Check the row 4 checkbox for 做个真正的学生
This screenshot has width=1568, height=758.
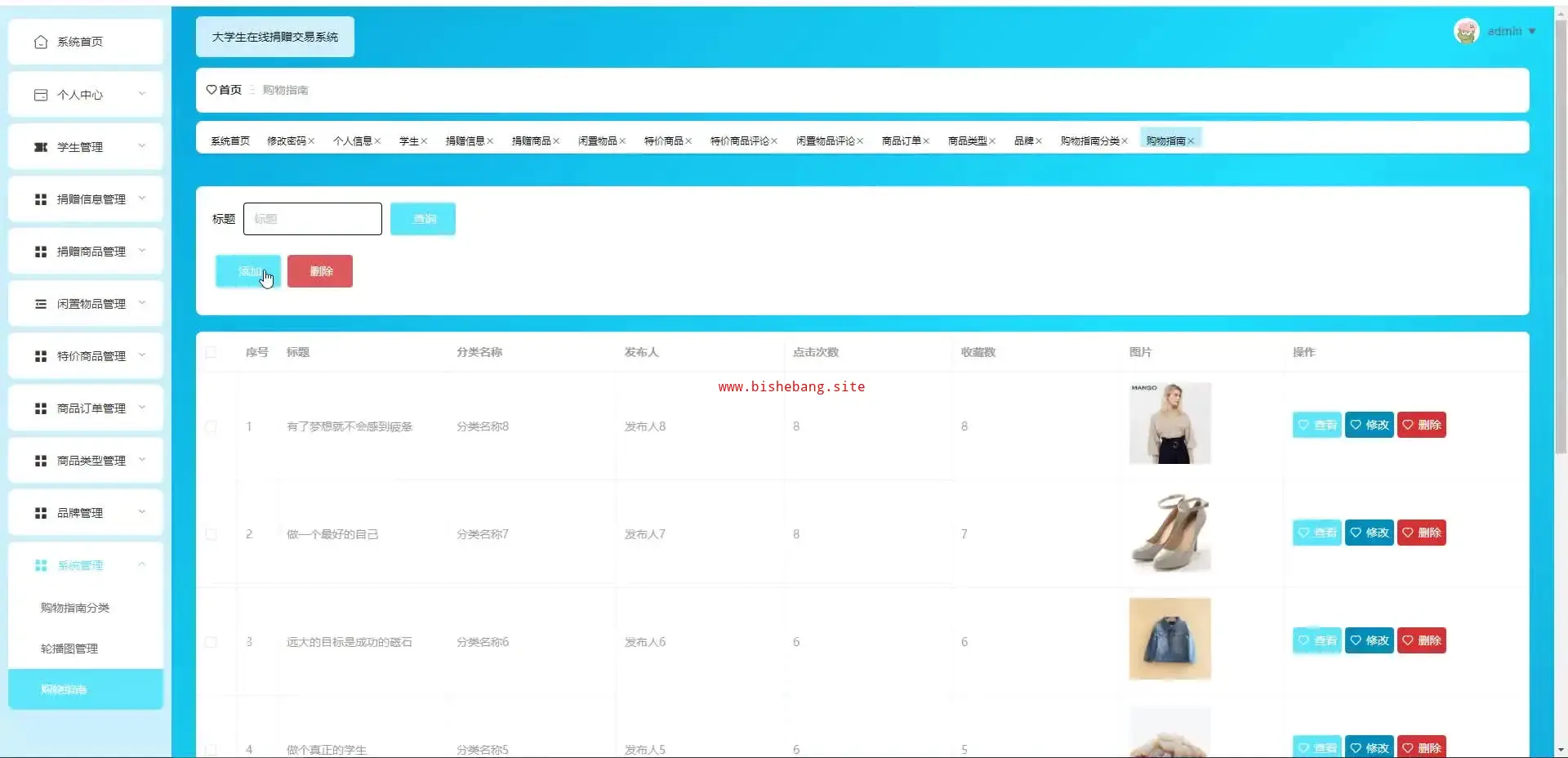point(211,750)
